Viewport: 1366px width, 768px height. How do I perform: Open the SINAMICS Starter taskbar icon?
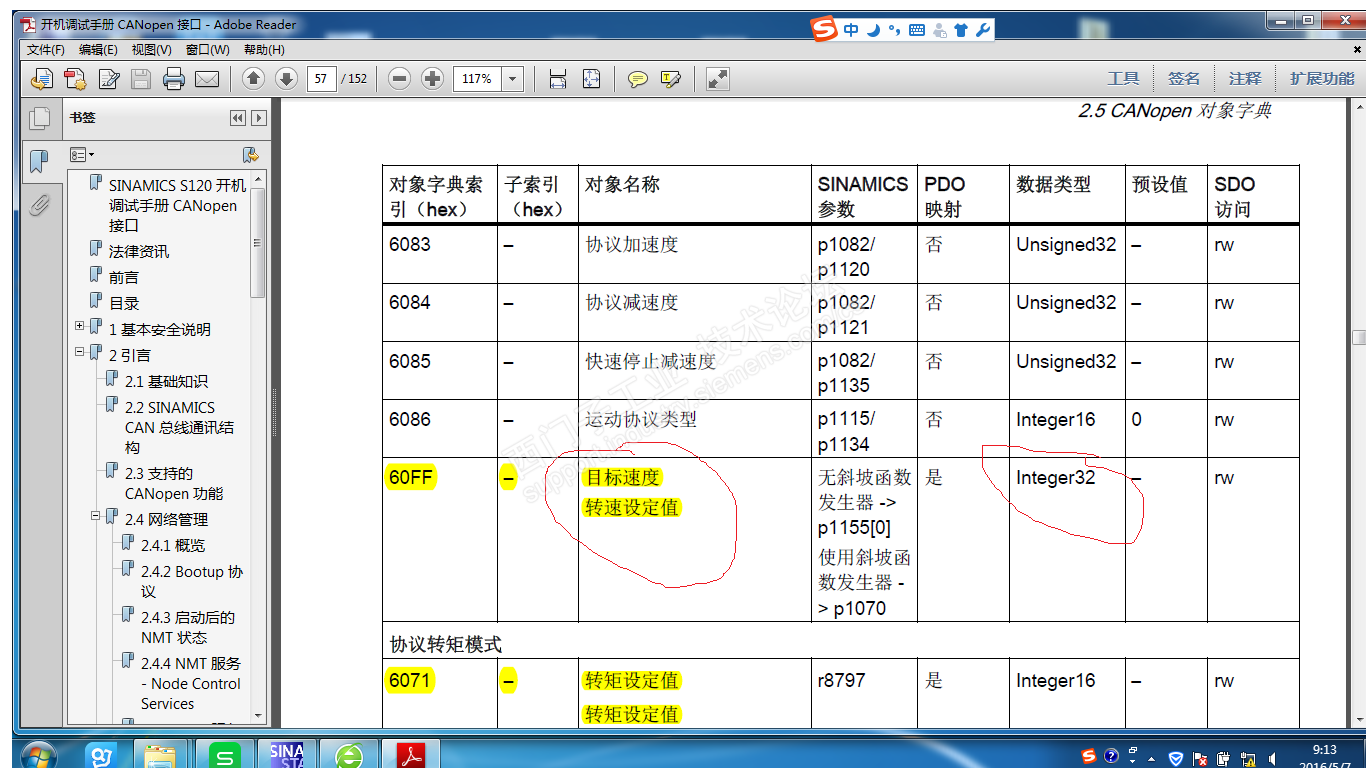[287, 754]
